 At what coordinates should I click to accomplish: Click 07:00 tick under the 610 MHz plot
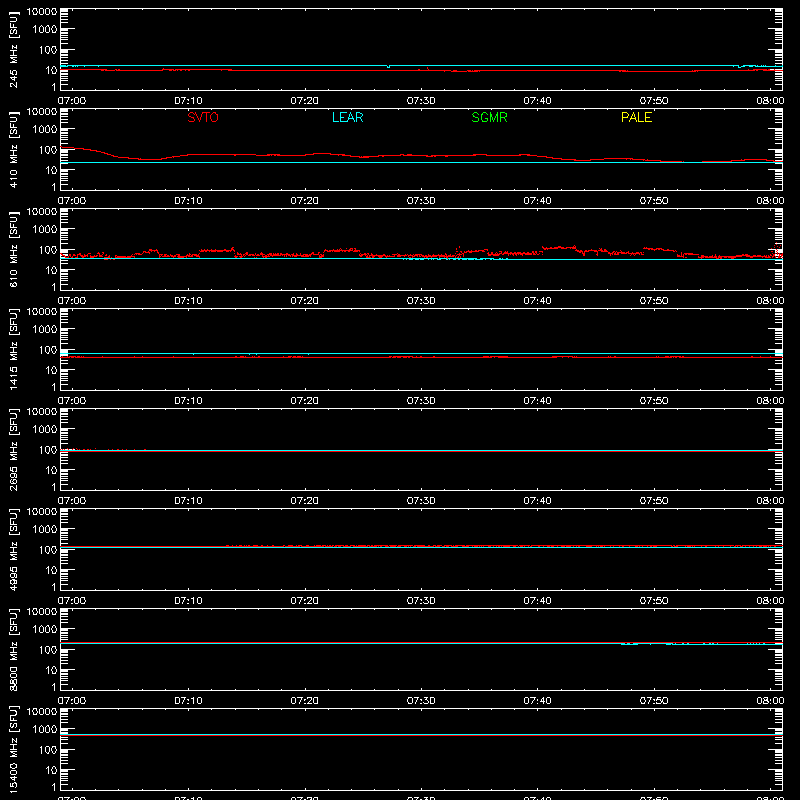click(x=72, y=301)
